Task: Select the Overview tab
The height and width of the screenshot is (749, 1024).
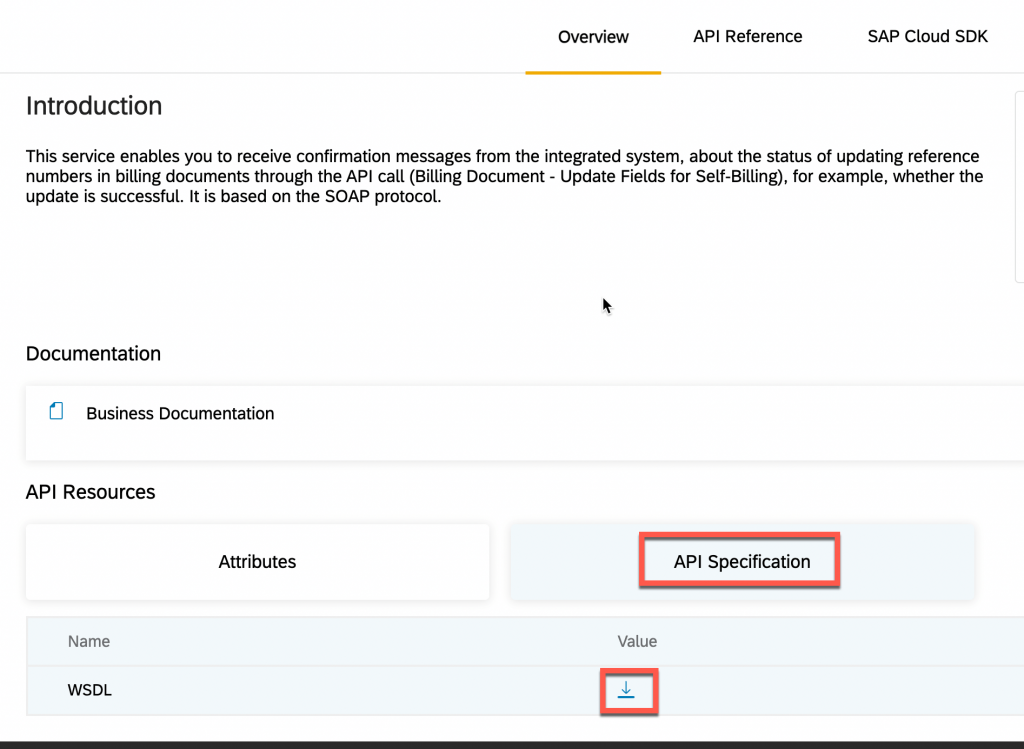Action: (x=593, y=37)
